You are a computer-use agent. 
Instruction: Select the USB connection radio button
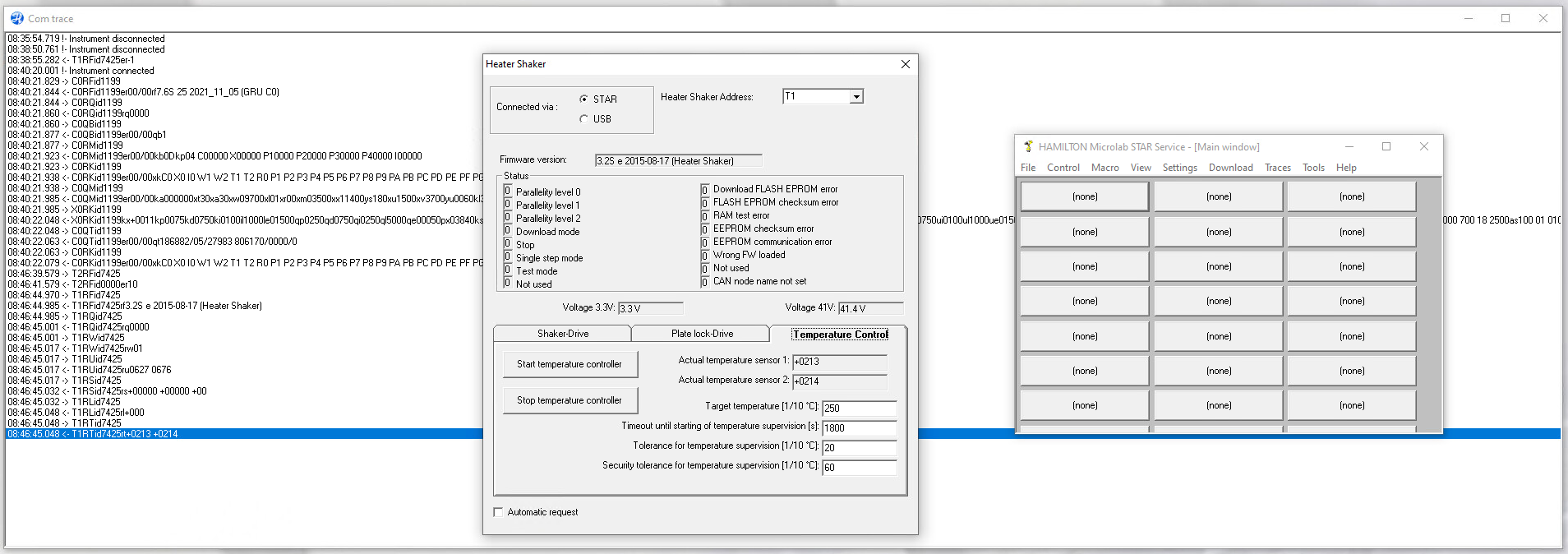(584, 119)
